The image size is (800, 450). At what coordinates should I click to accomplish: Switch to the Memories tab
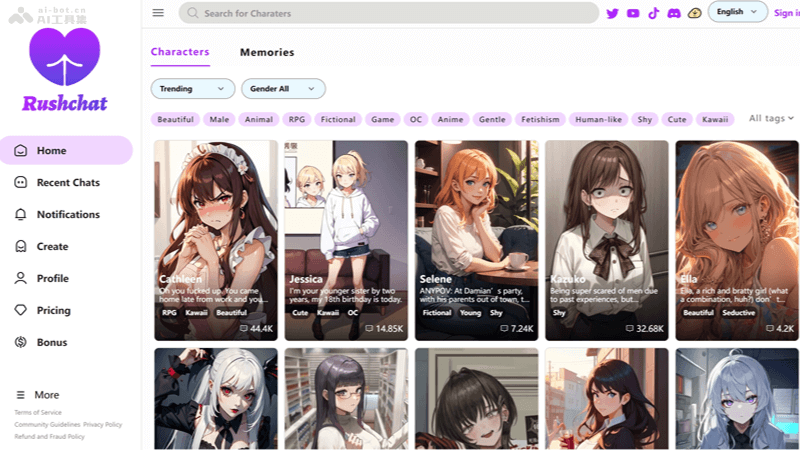pyautogui.click(x=267, y=52)
